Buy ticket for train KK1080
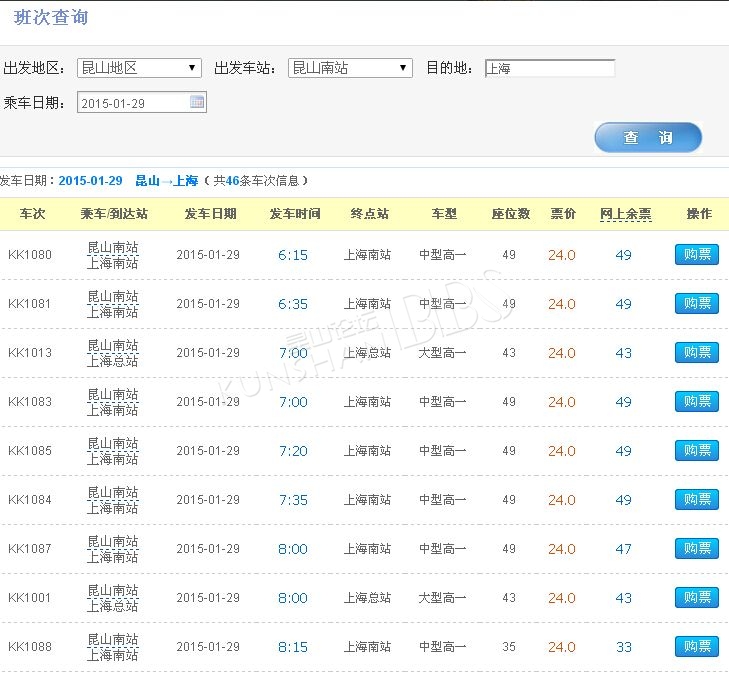This screenshot has height=674, width=729. (x=696, y=255)
